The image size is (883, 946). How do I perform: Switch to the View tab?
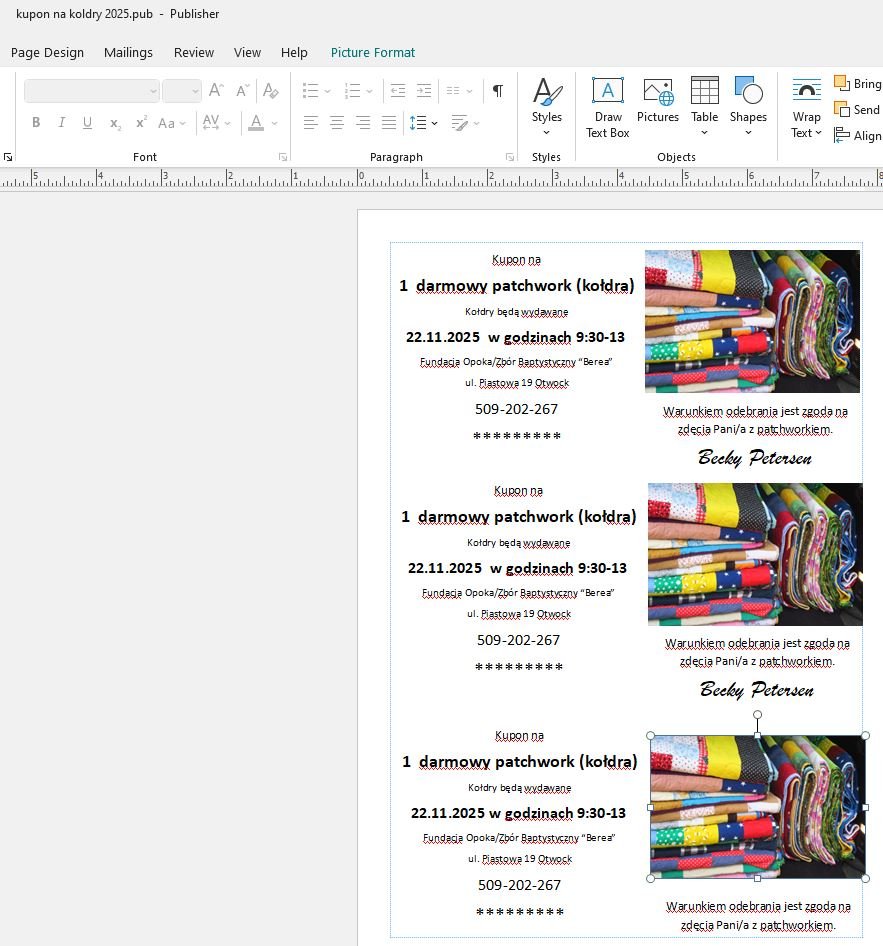247,52
